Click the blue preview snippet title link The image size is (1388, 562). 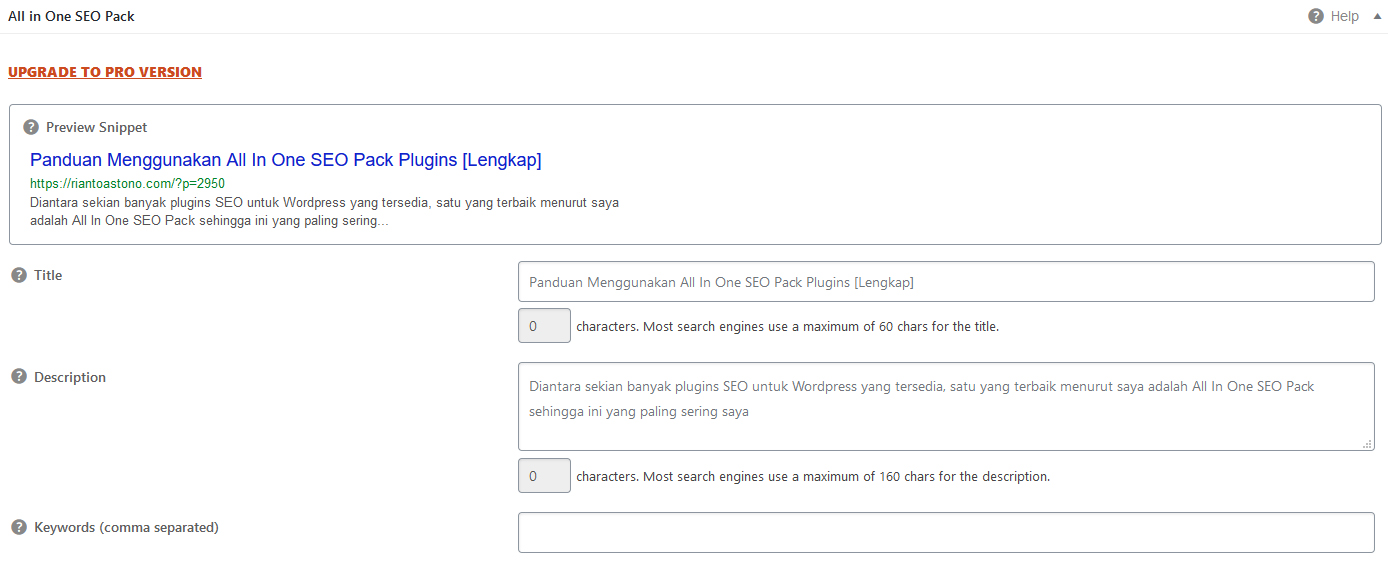(286, 160)
